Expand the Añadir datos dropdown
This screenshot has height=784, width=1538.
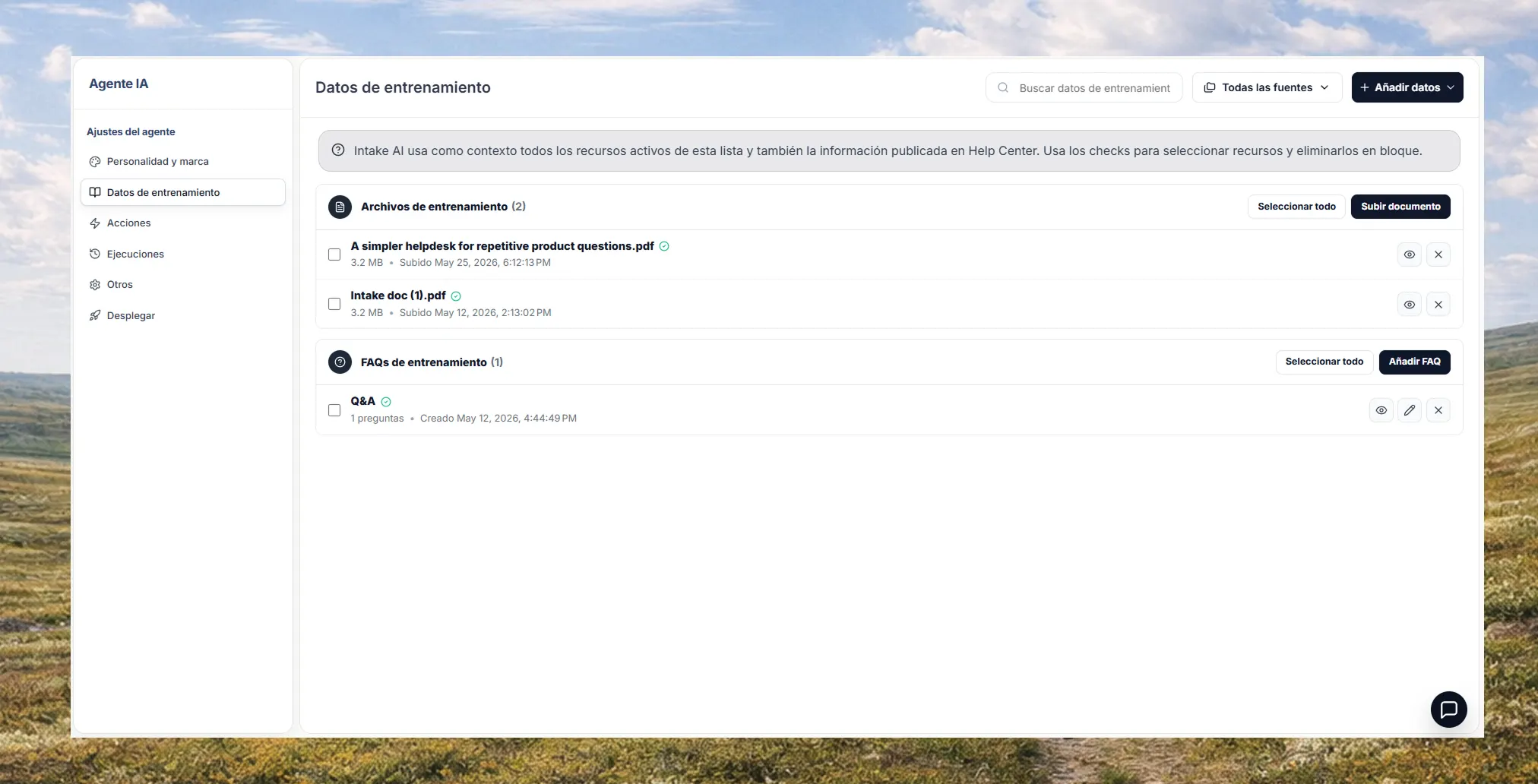(1407, 87)
